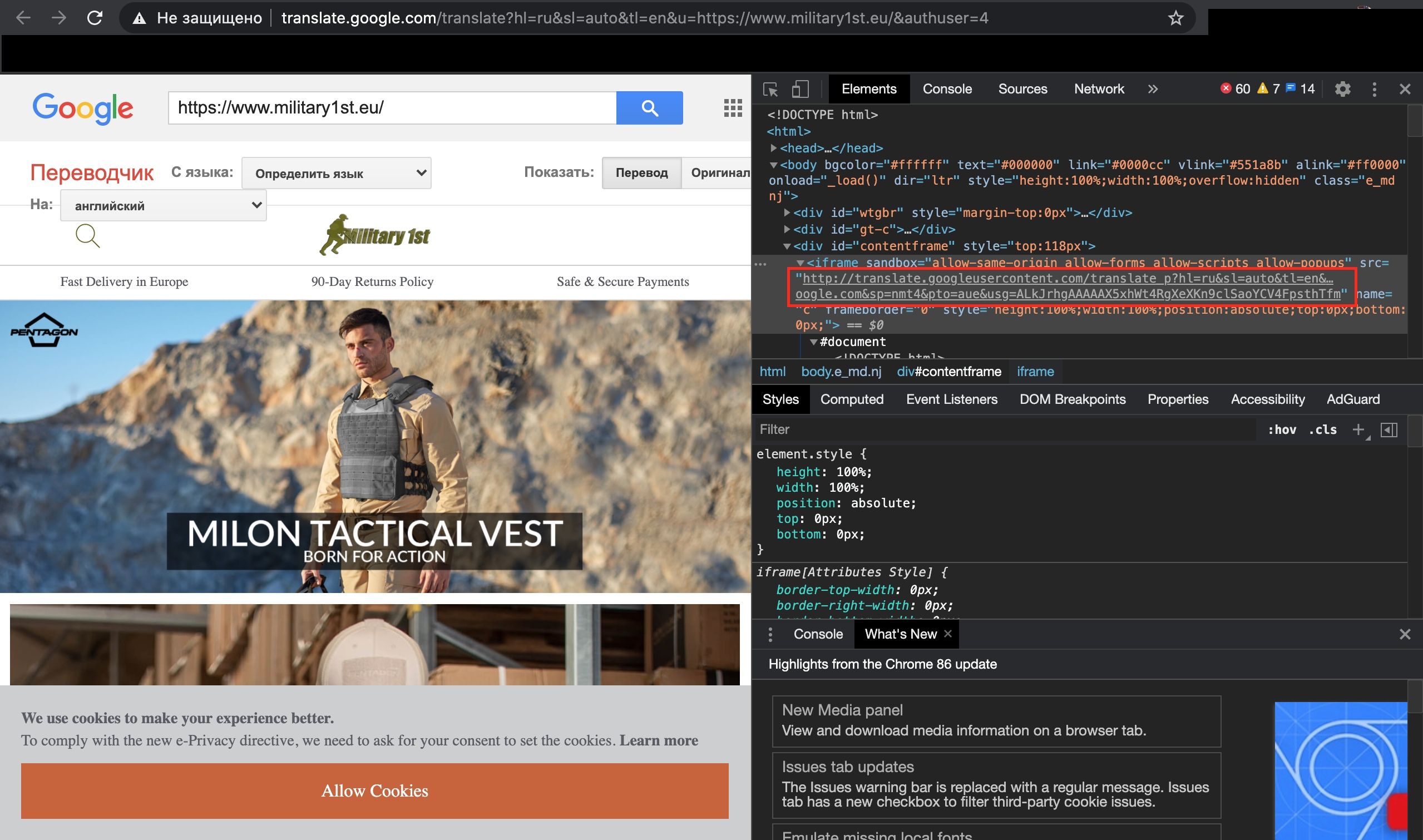Click the Google logo

[x=83, y=108]
